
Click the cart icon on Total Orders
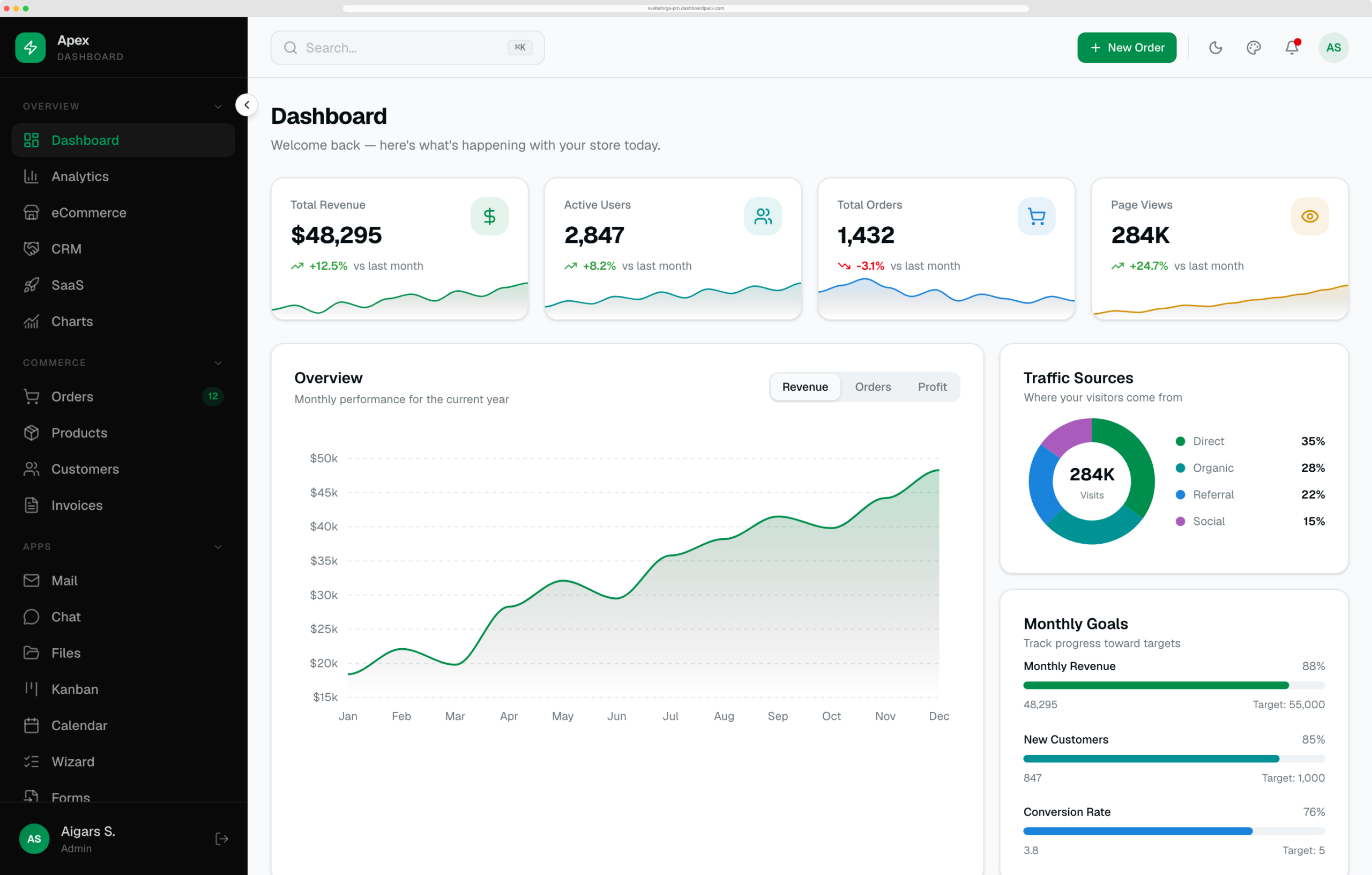tap(1036, 216)
